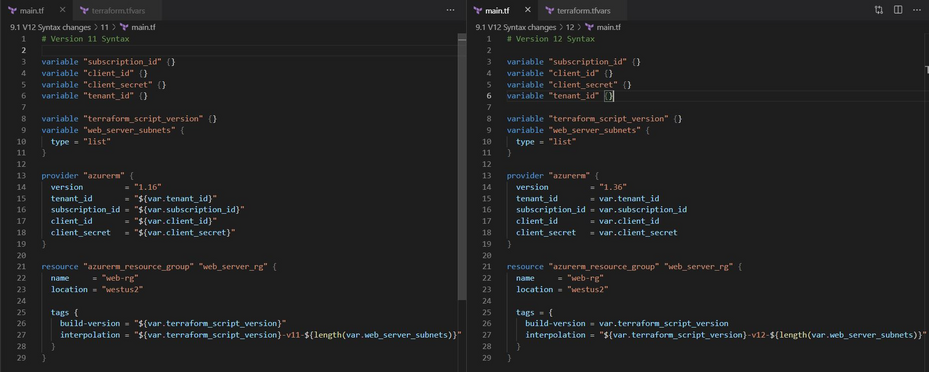Click 'tags {' line in Version 11 file
Image resolution: width=929 pixels, height=372 pixels.
click(65, 312)
